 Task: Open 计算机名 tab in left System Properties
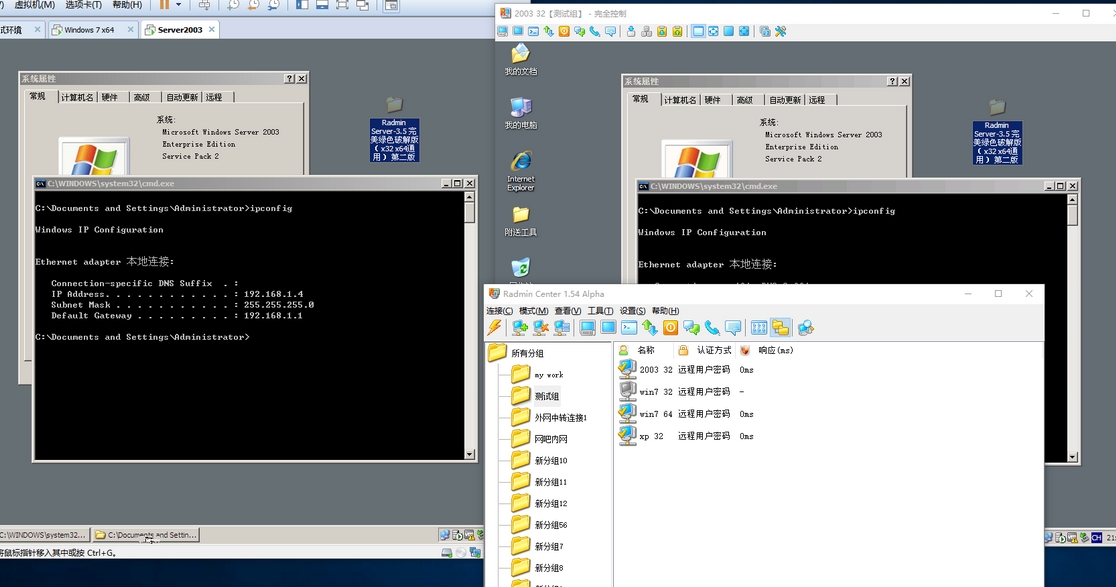(x=77, y=97)
